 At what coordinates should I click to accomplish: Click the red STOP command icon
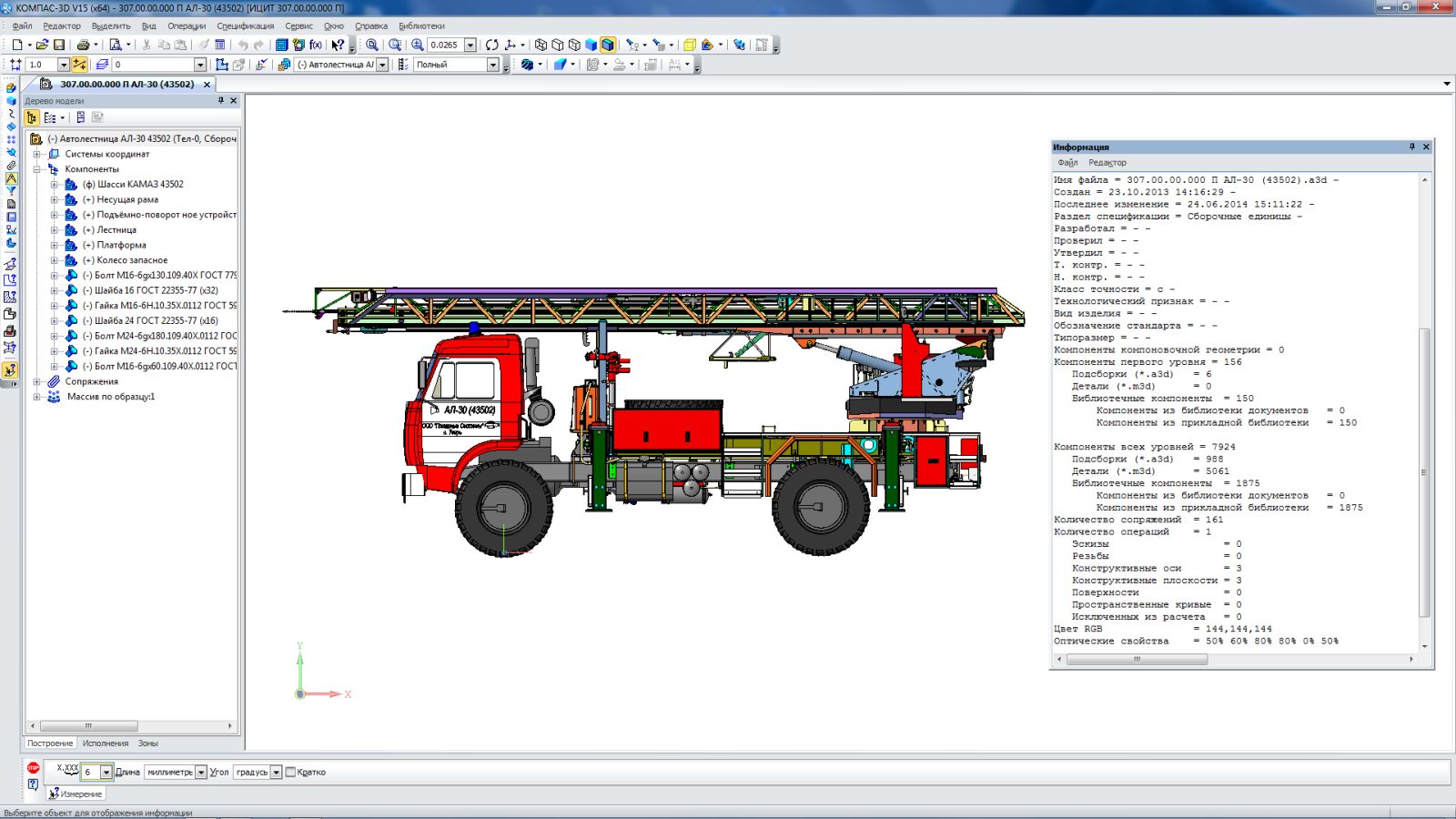point(34,768)
